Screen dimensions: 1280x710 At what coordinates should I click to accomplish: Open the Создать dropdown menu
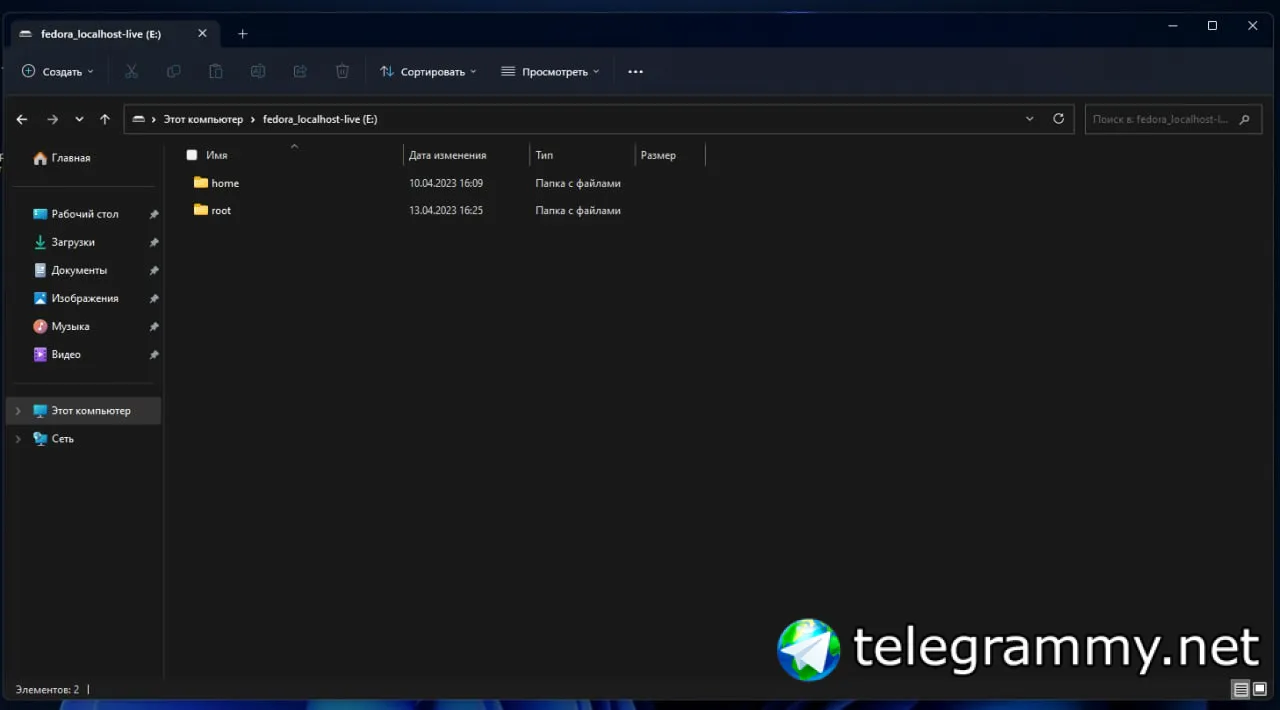coord(58,72)
